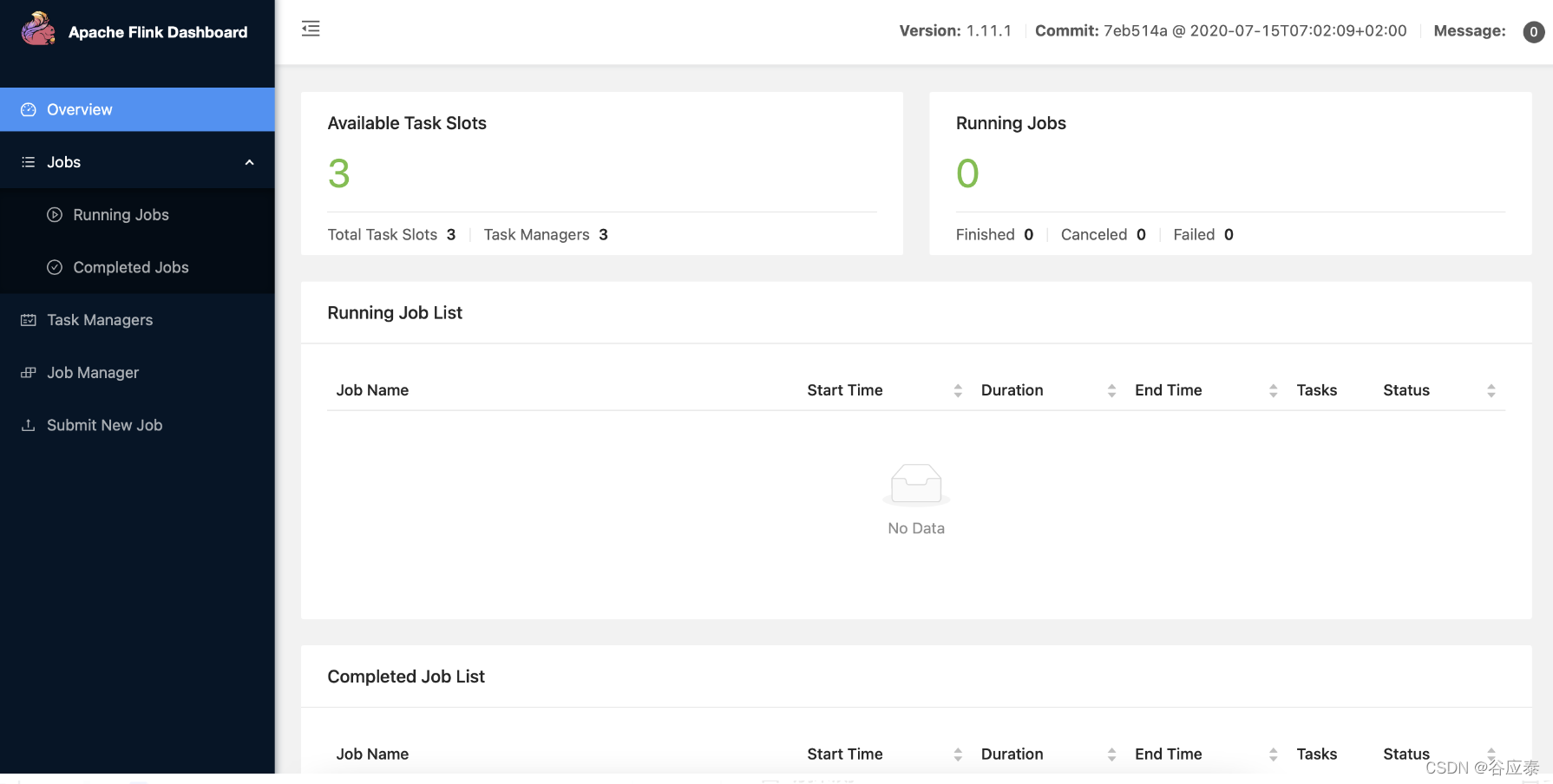Viewport: 1553px width, 784px height.
Task: Open the Overview menu item
Action: coord(80,110)
